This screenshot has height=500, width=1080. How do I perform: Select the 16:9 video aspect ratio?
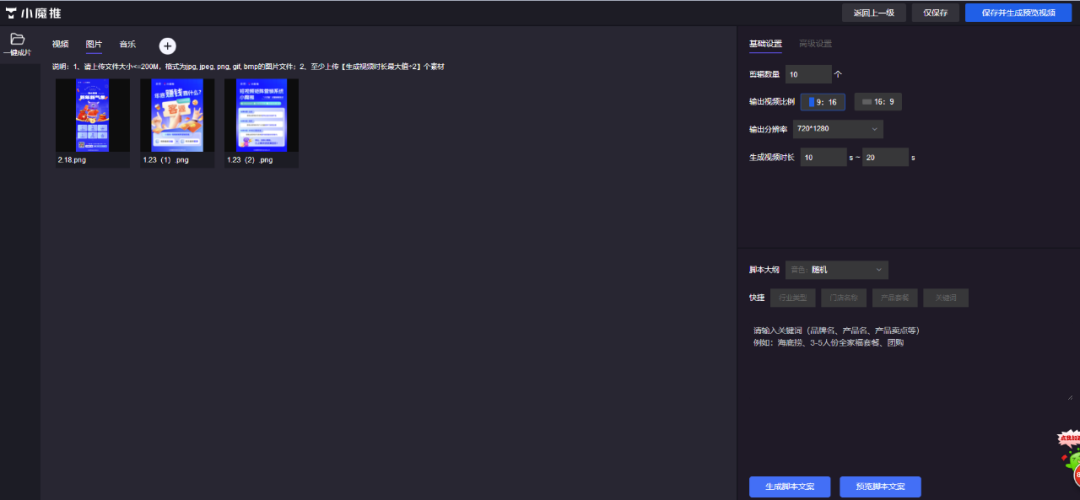pos(878,101)
